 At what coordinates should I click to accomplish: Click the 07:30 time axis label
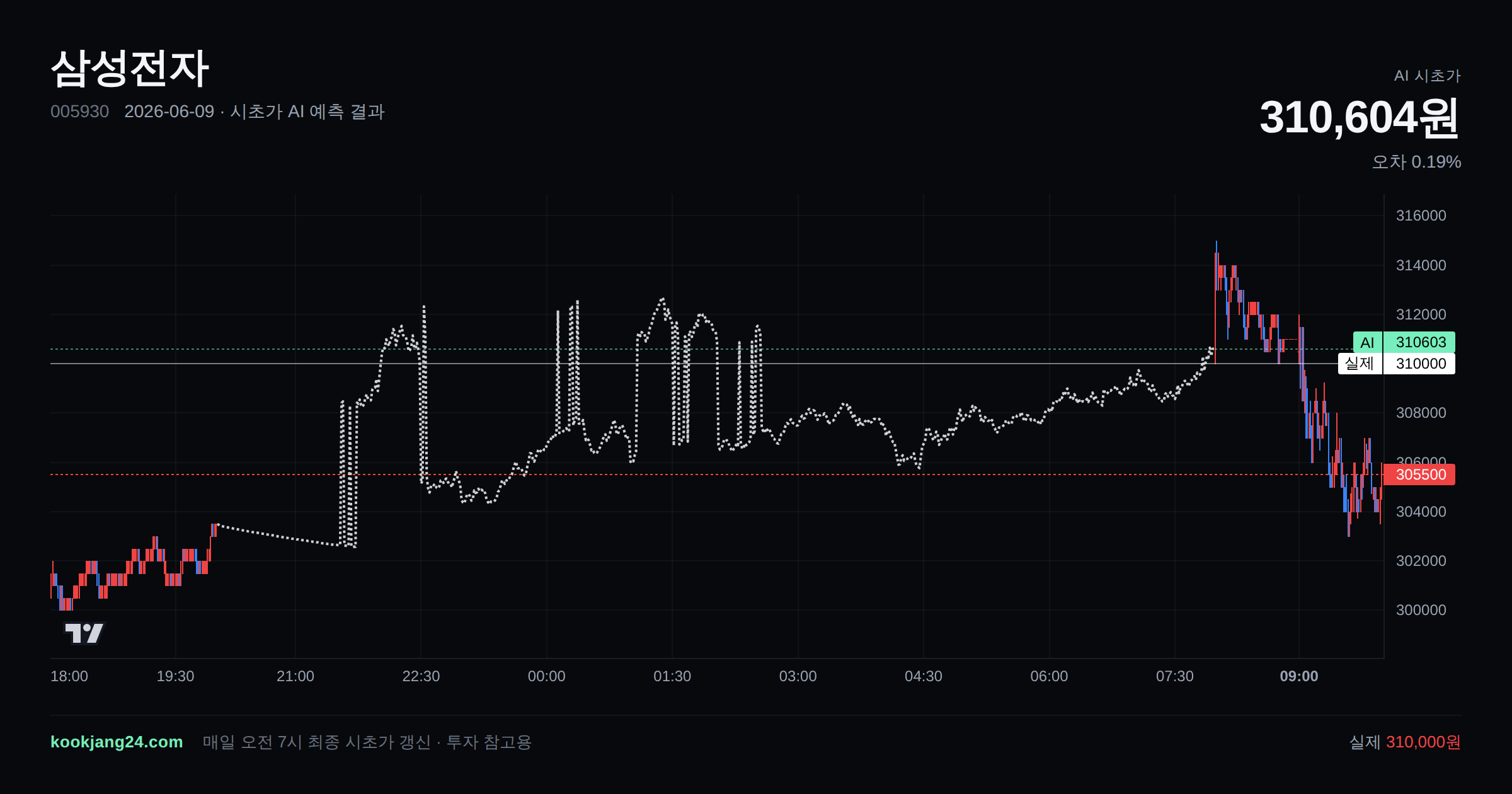click(1174, 676)
